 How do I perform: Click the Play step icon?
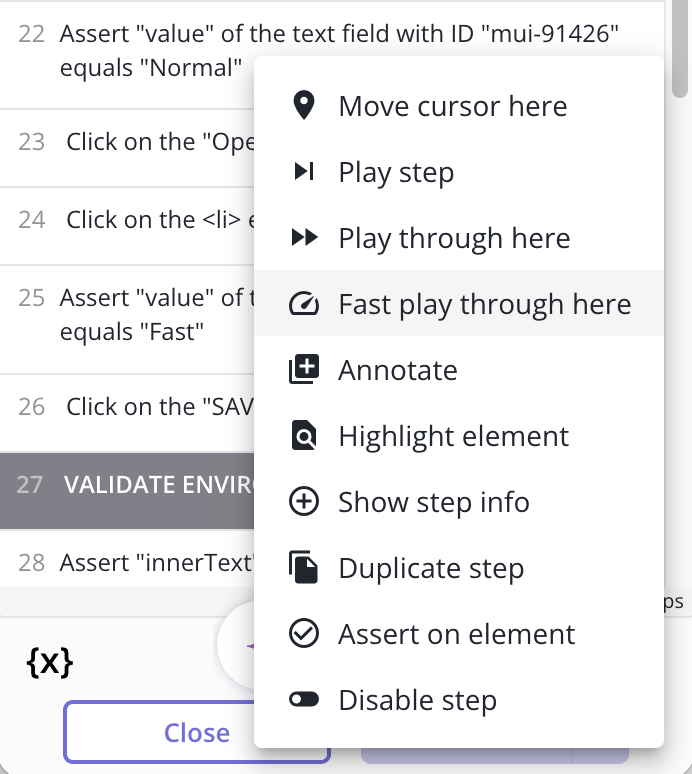coord(304,171)
